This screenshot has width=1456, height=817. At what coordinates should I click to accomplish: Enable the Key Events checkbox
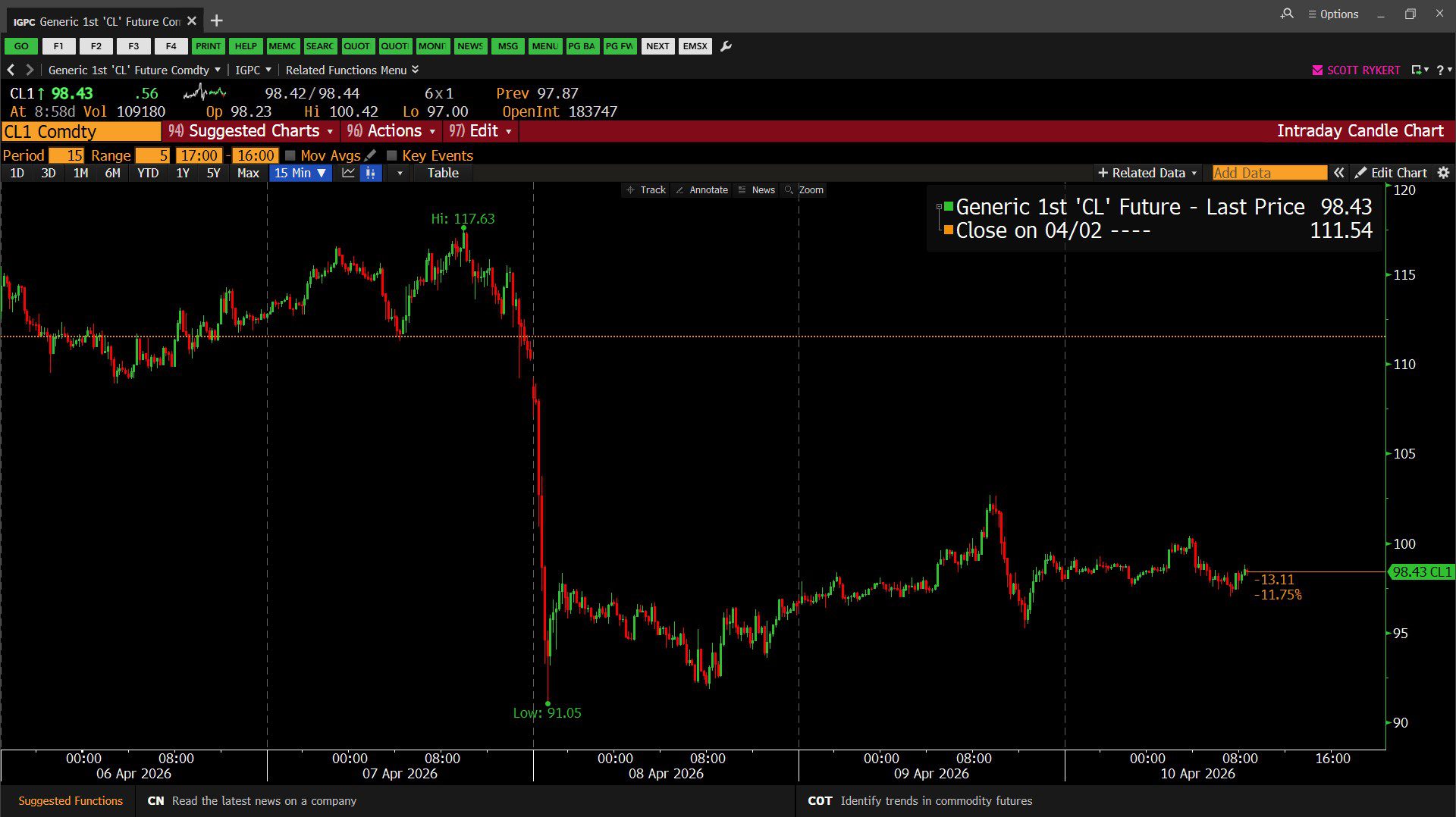click(391, 155)
